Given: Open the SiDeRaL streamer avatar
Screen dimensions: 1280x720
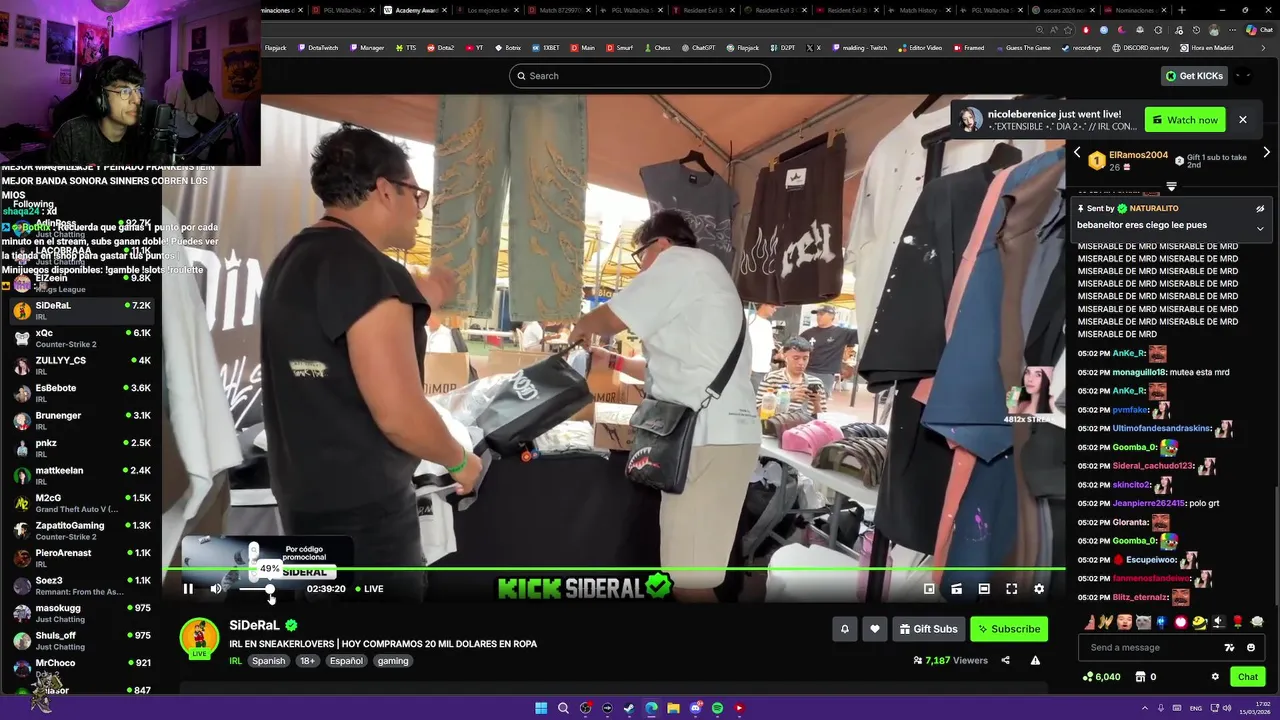Looking at the screenshot, I should (x=199, y=638).
